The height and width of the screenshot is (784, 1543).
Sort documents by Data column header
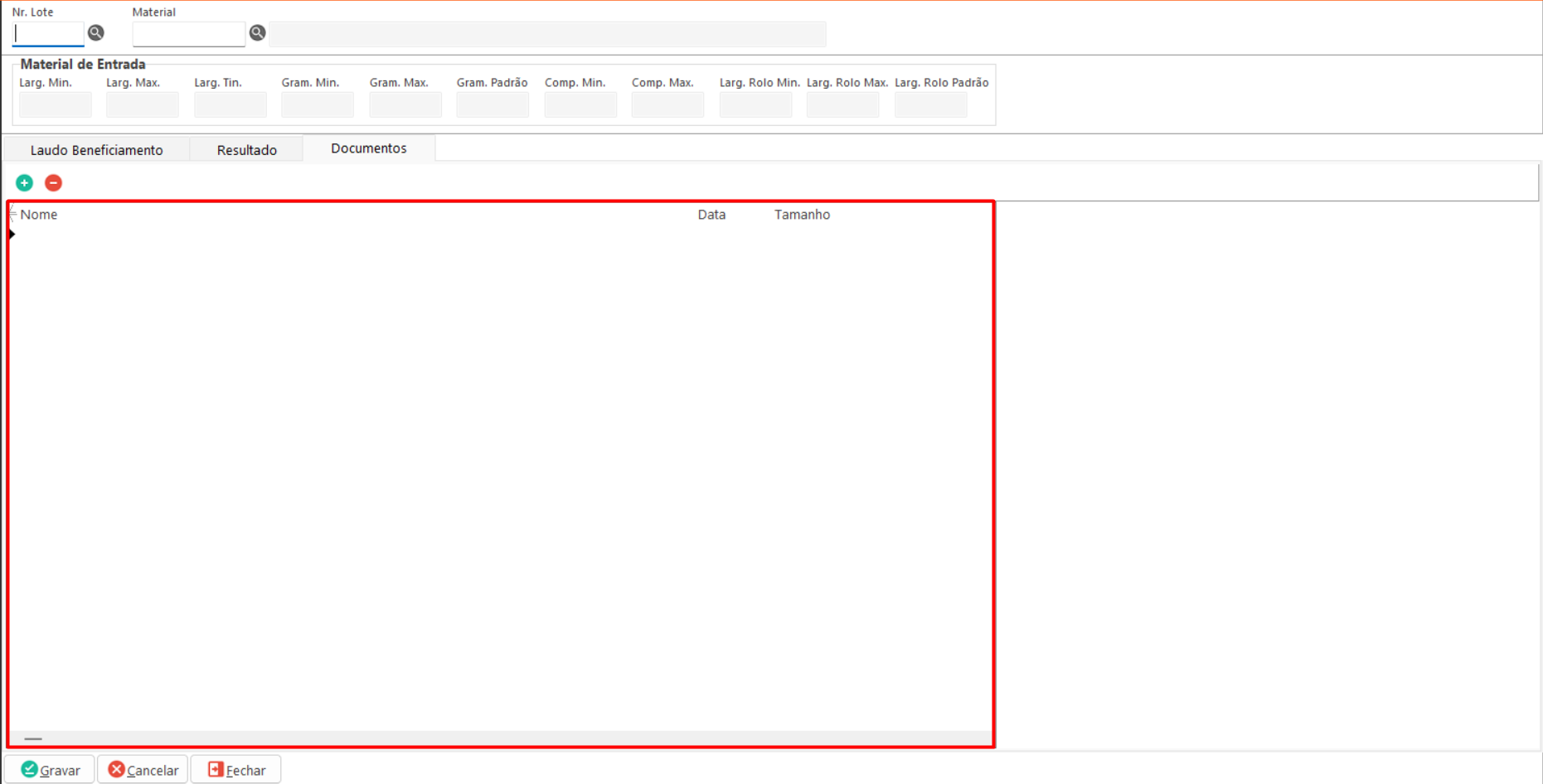[x=711, y=215]
